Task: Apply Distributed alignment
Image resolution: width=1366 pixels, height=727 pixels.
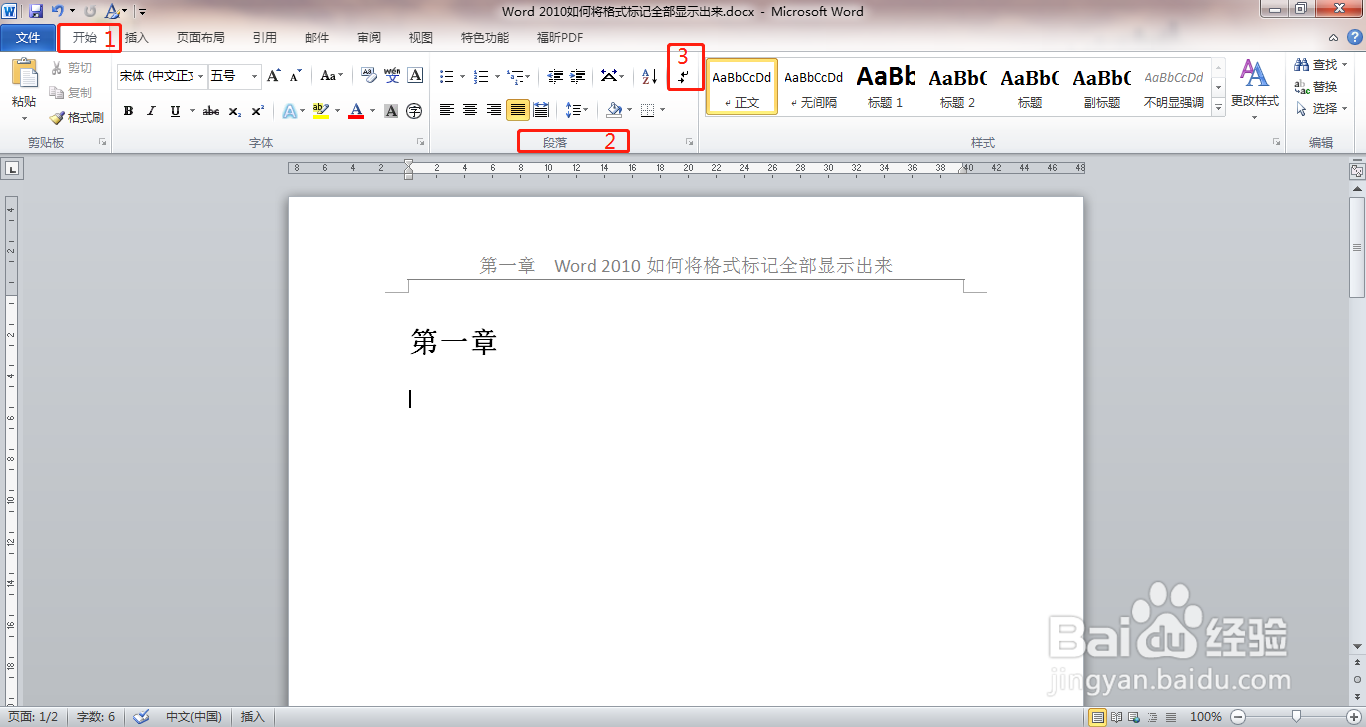Action: [x=541, y=110]
